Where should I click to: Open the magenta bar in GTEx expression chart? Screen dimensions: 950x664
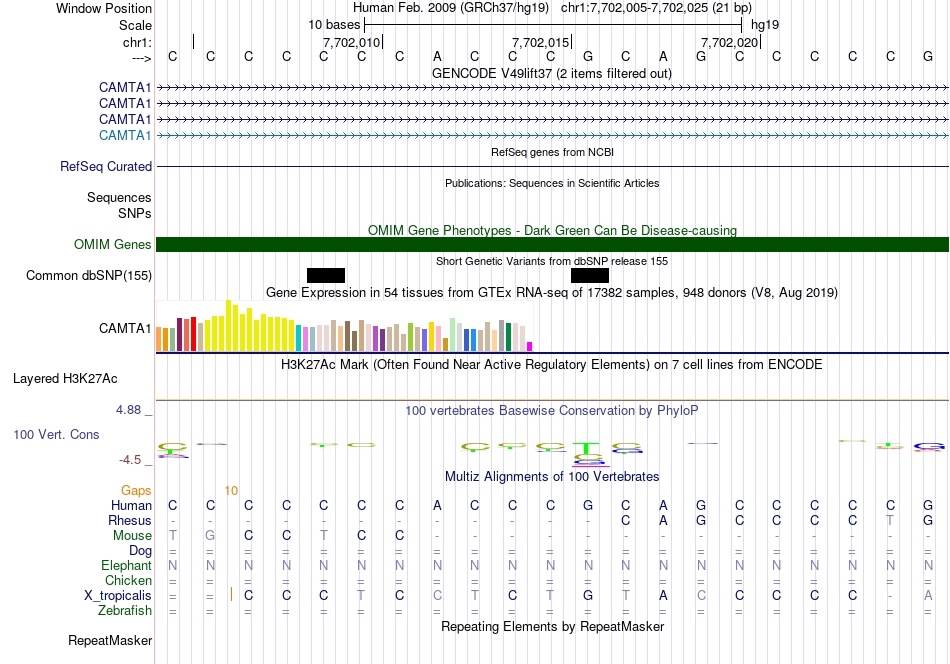pyautogui.click(x=530, y=347)
